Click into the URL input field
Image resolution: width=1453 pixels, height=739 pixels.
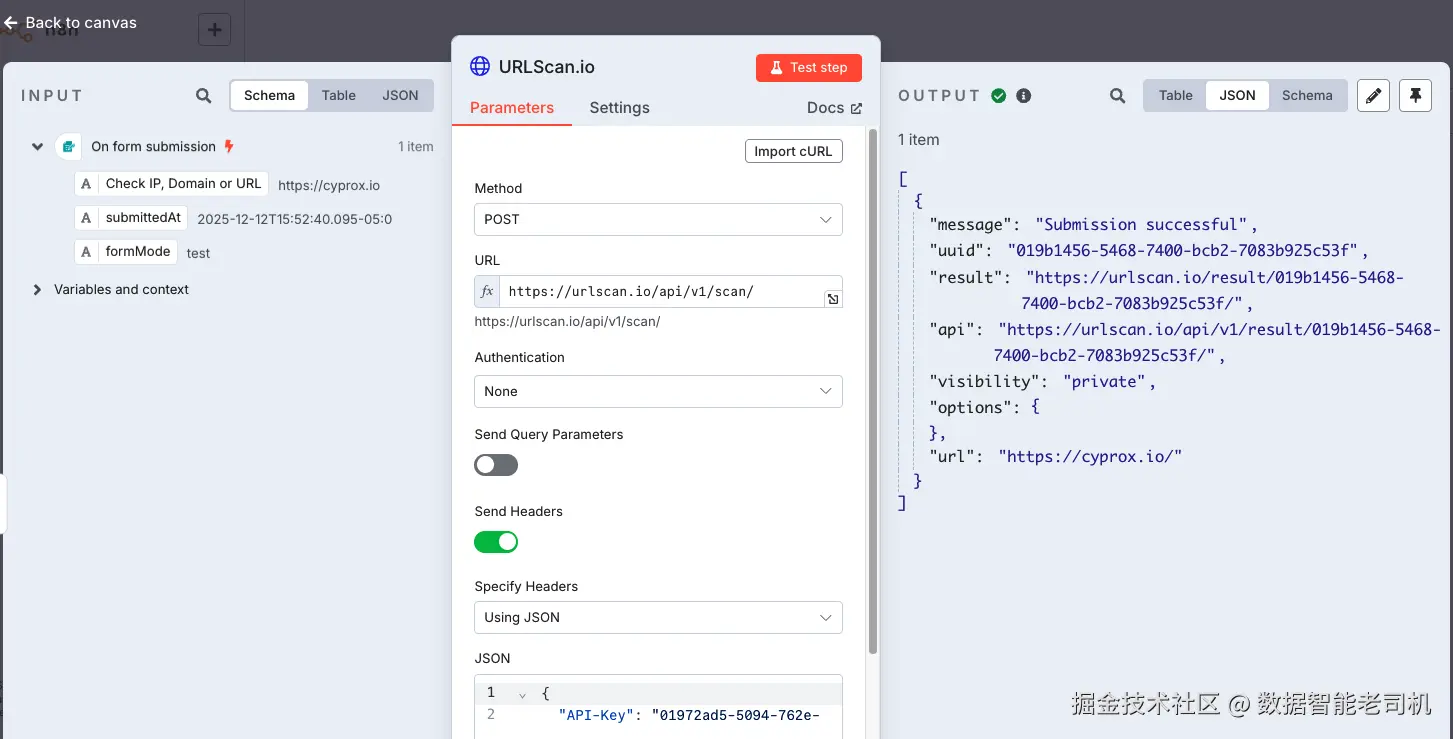(x=660, y=292)
